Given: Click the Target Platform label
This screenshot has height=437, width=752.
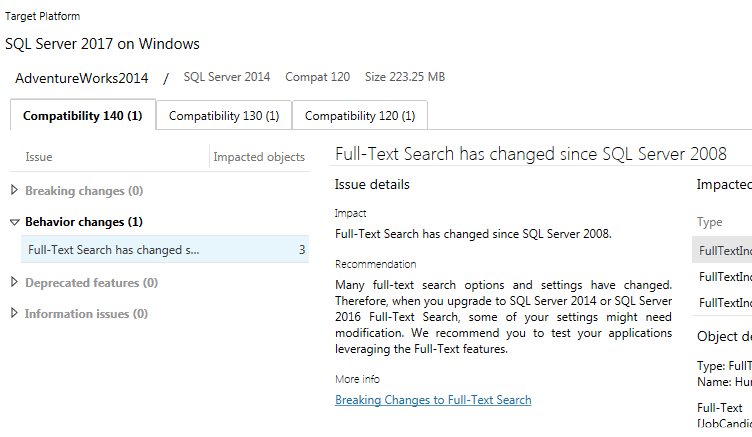Looking at the screenshot, I should coord(43,16).
